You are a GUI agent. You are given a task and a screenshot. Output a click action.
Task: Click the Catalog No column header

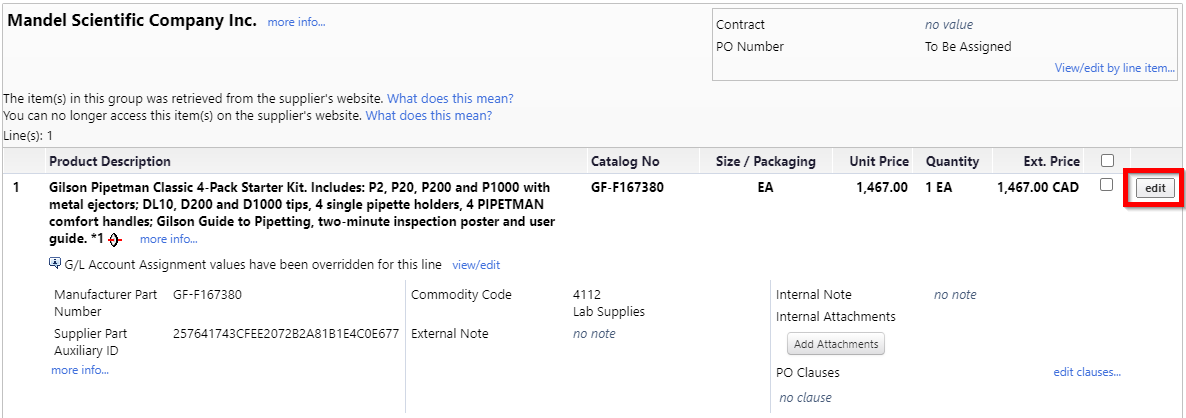pos(625,161)
